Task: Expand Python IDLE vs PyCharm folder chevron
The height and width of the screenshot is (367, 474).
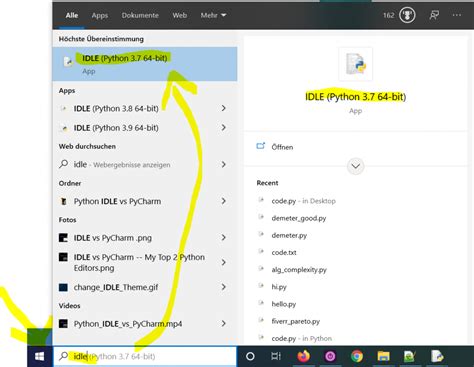Action: pyautogui.click(x=224, y=201)
